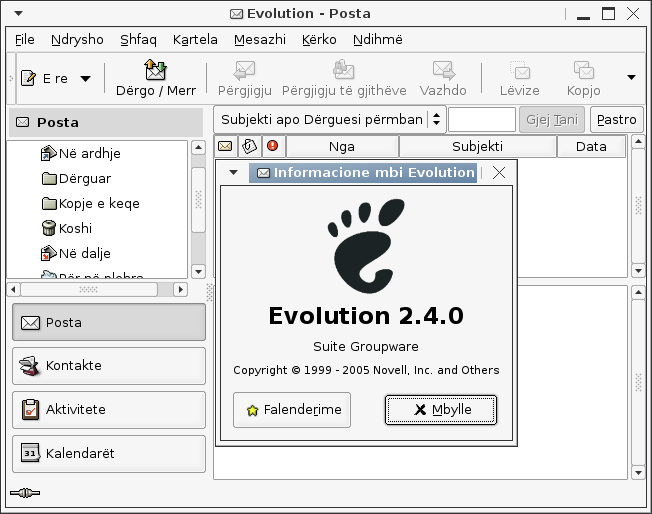
Task: Open the File menu
Action: click(x=25, y=40)
